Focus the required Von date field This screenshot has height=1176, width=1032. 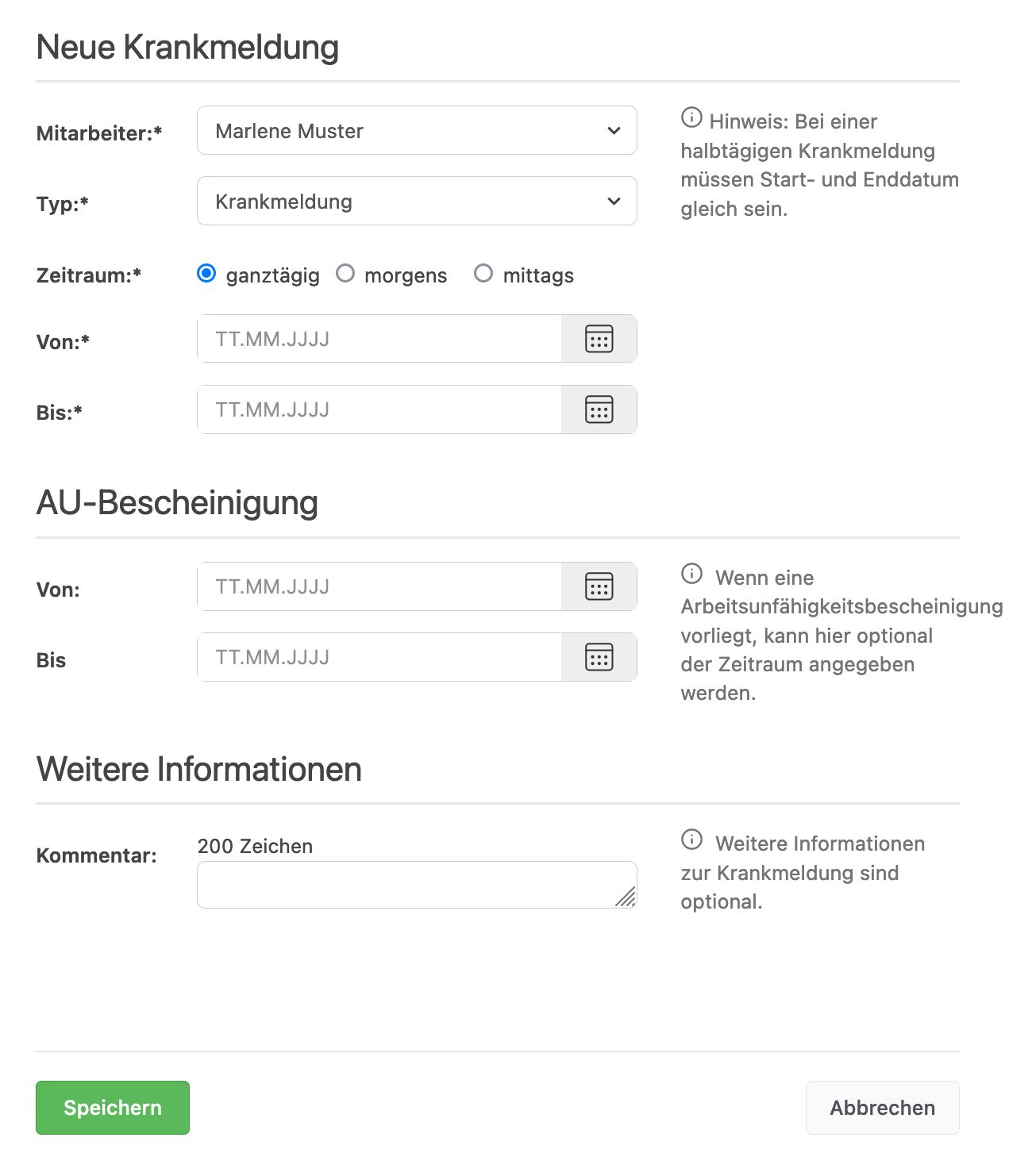pos(379,339)
